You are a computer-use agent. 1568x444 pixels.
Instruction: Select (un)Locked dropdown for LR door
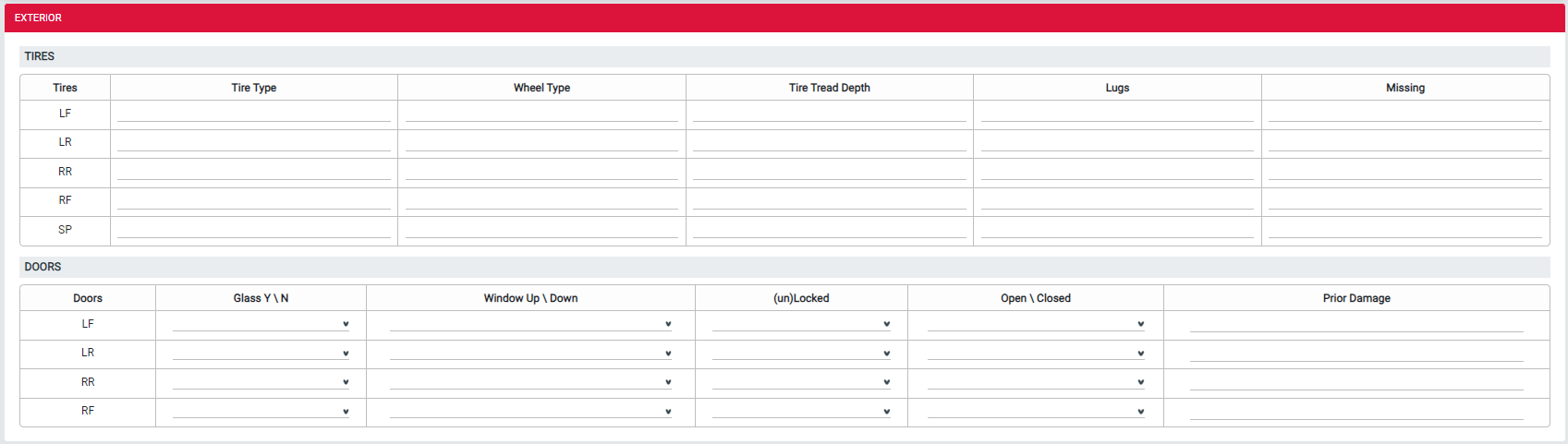pos(801,353)
